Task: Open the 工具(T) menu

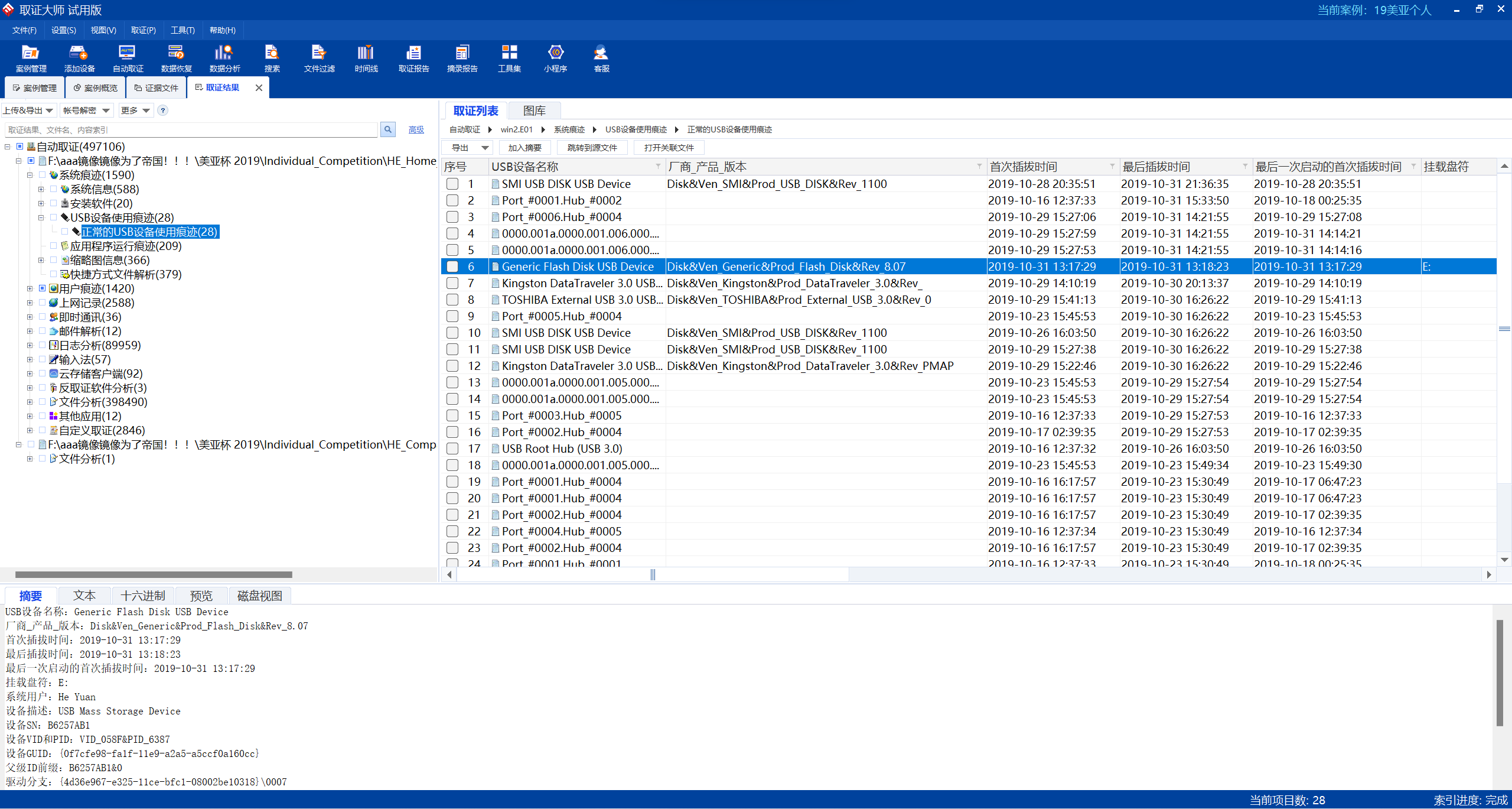Action: [183, 30]
